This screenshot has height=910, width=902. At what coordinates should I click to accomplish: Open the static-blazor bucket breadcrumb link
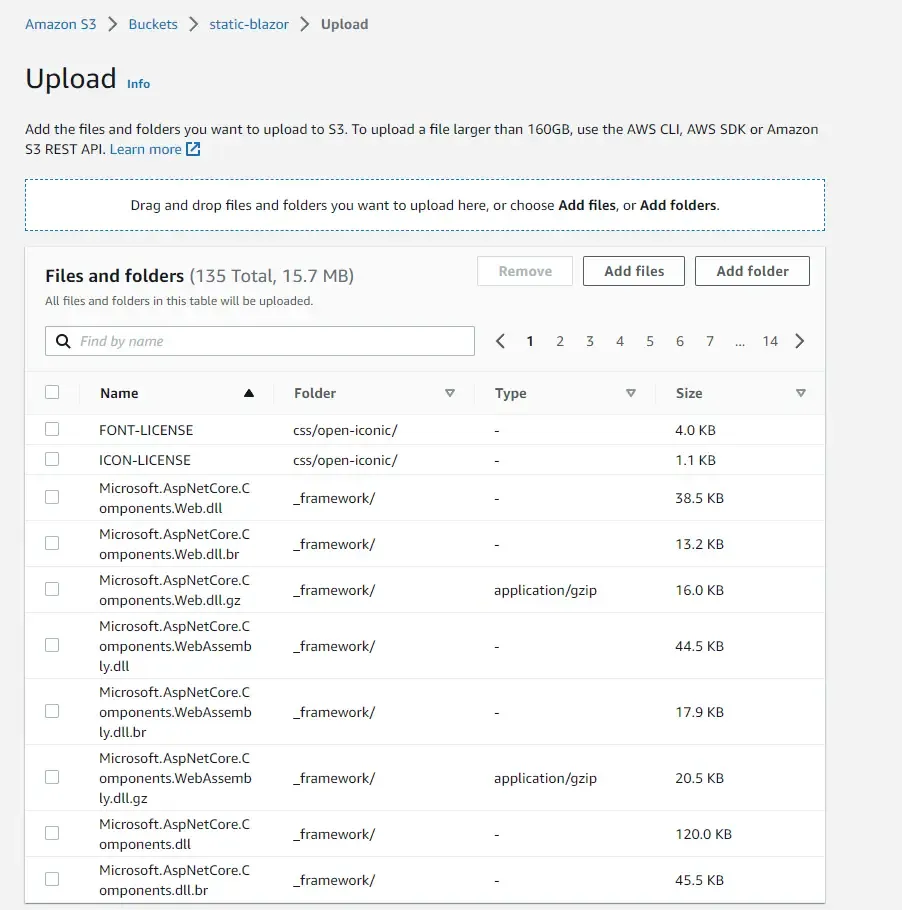[248, 24]
